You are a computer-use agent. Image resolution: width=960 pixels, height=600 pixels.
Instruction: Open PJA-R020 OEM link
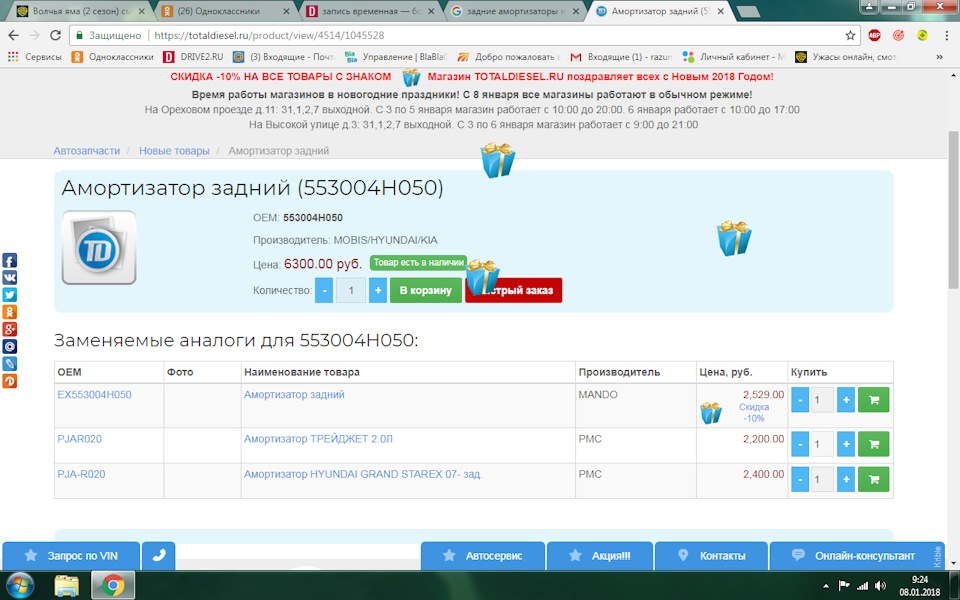click(81, 474)
